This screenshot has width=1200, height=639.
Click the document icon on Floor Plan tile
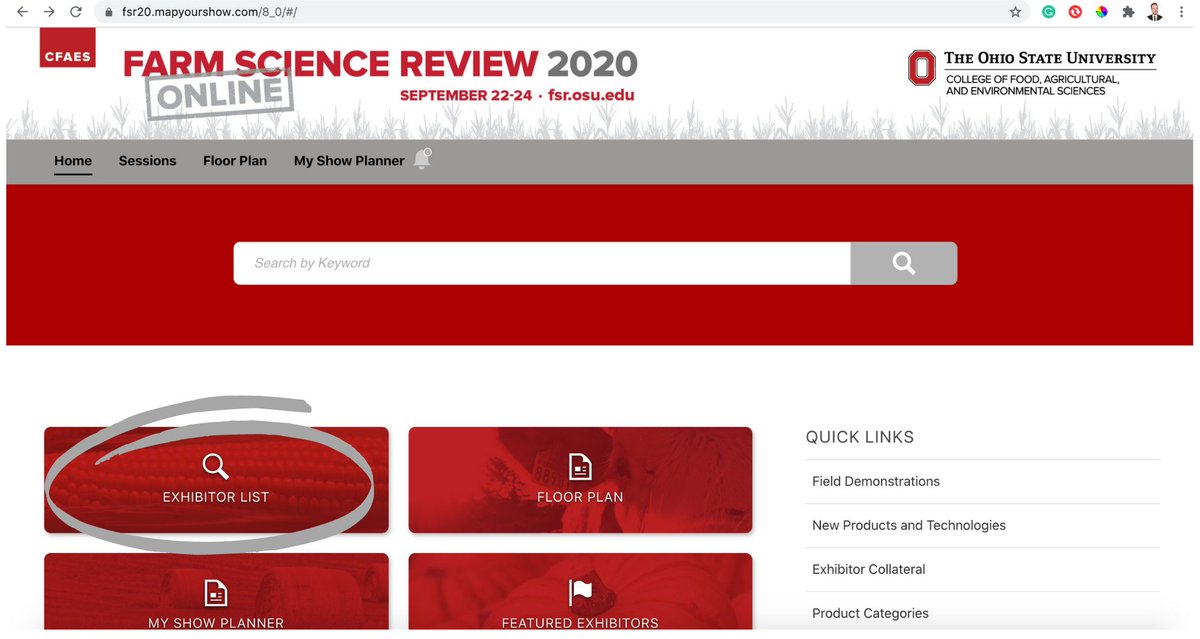[x=580, y=466]
